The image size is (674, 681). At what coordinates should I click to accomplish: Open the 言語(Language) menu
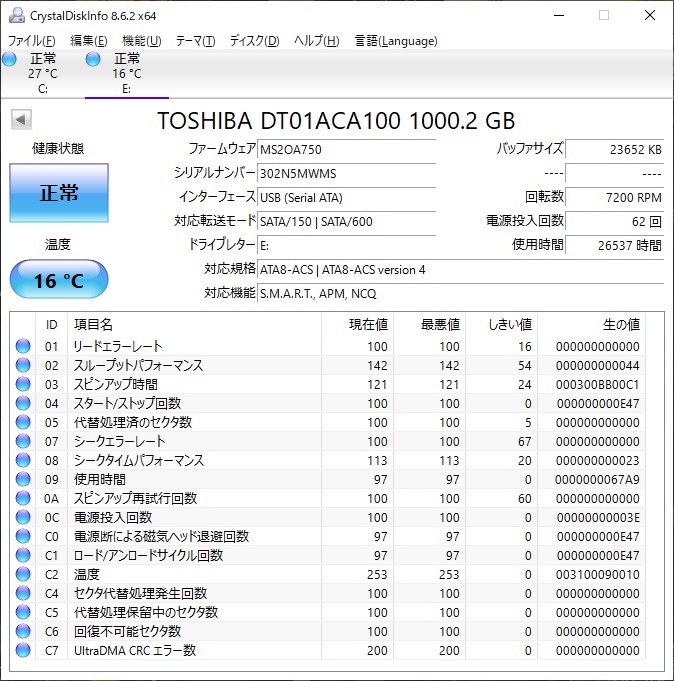[x=396, y=41]
